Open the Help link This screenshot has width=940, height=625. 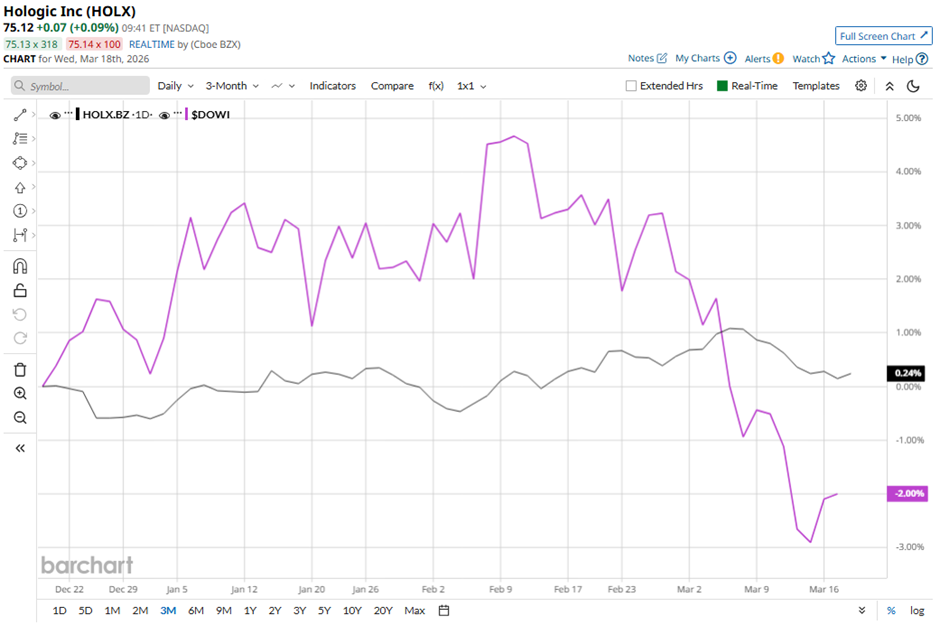[x=910, y=59]
